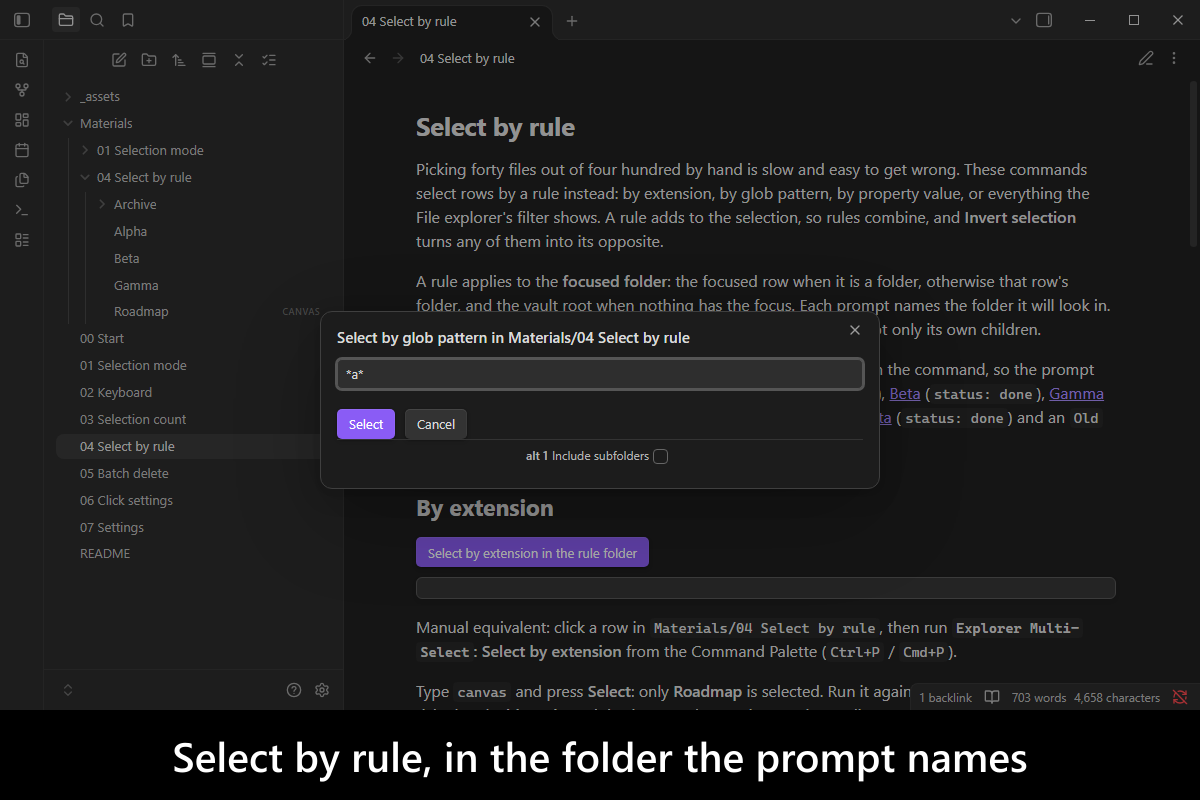Switch to editing view pencil icon
Image resolution: width=1200 pixels, height=800 pixels.
point(1146,58)
